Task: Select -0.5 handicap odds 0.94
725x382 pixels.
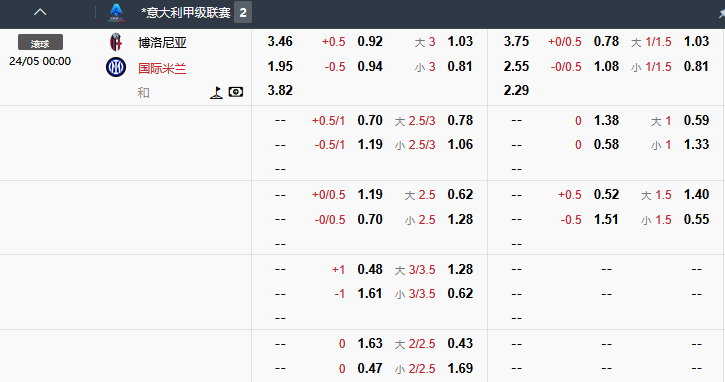Action: pos(370,66)
